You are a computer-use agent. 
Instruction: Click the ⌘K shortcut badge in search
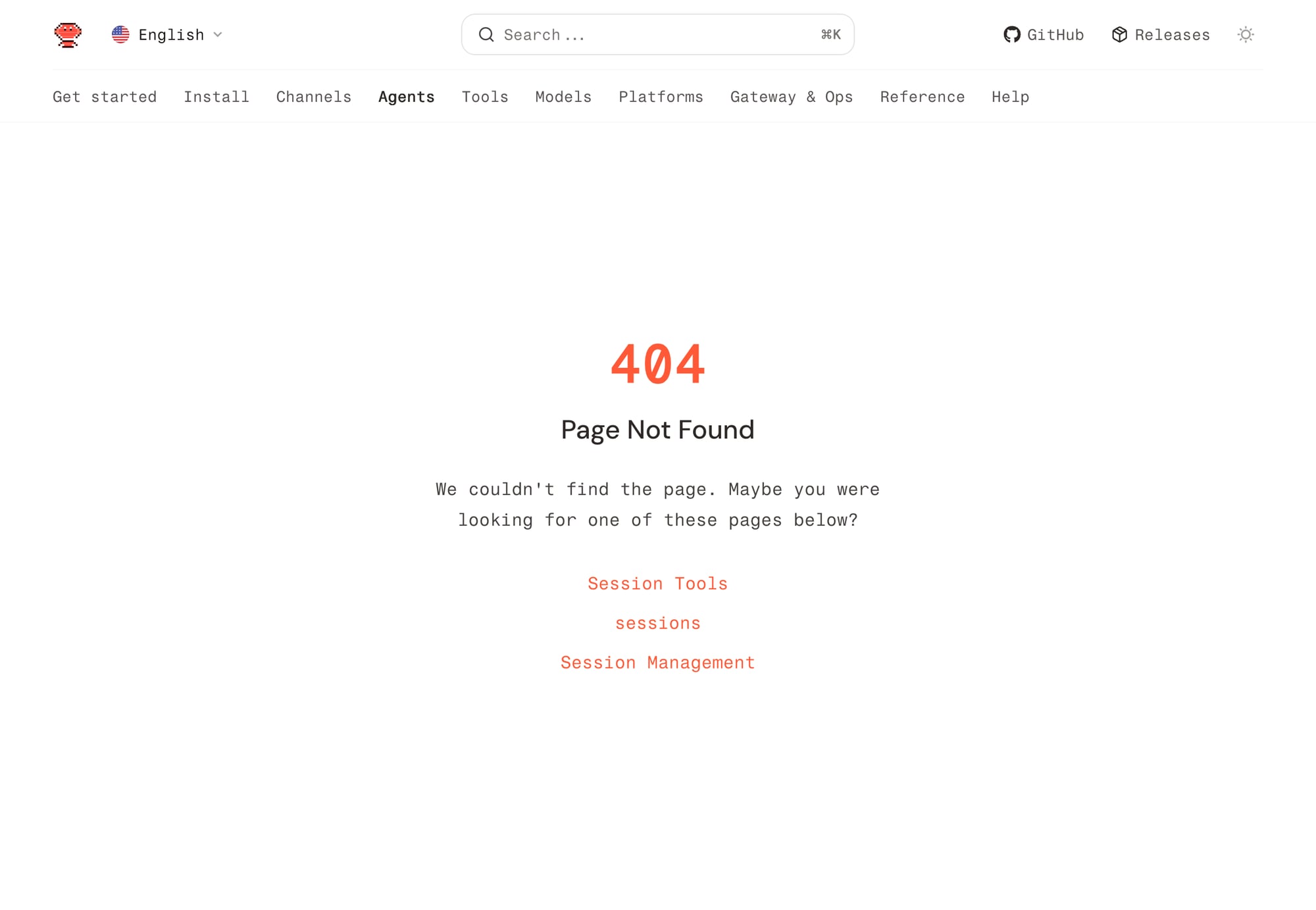click(x=830, y=35)
